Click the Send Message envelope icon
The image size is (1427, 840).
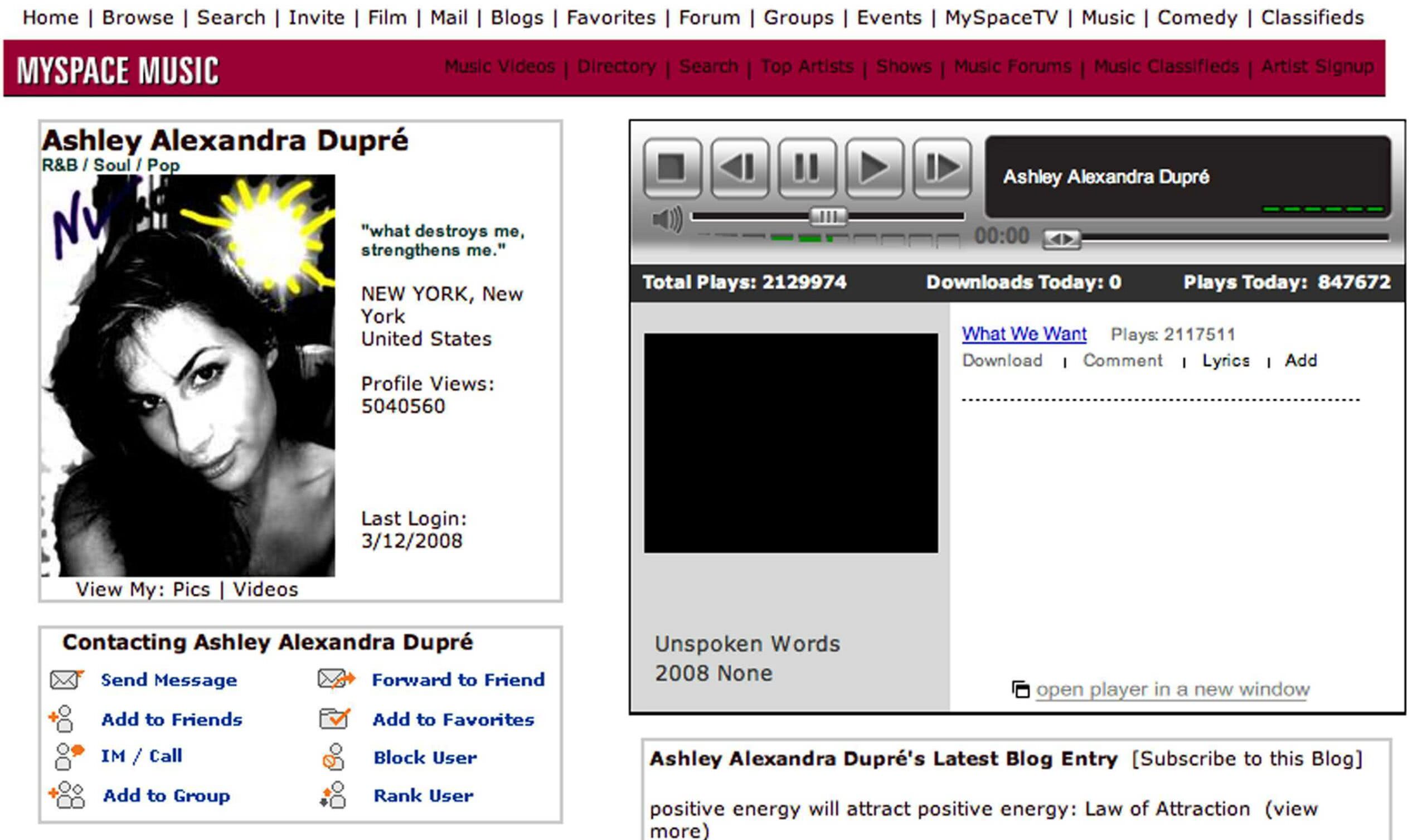[x=66, y=679]
